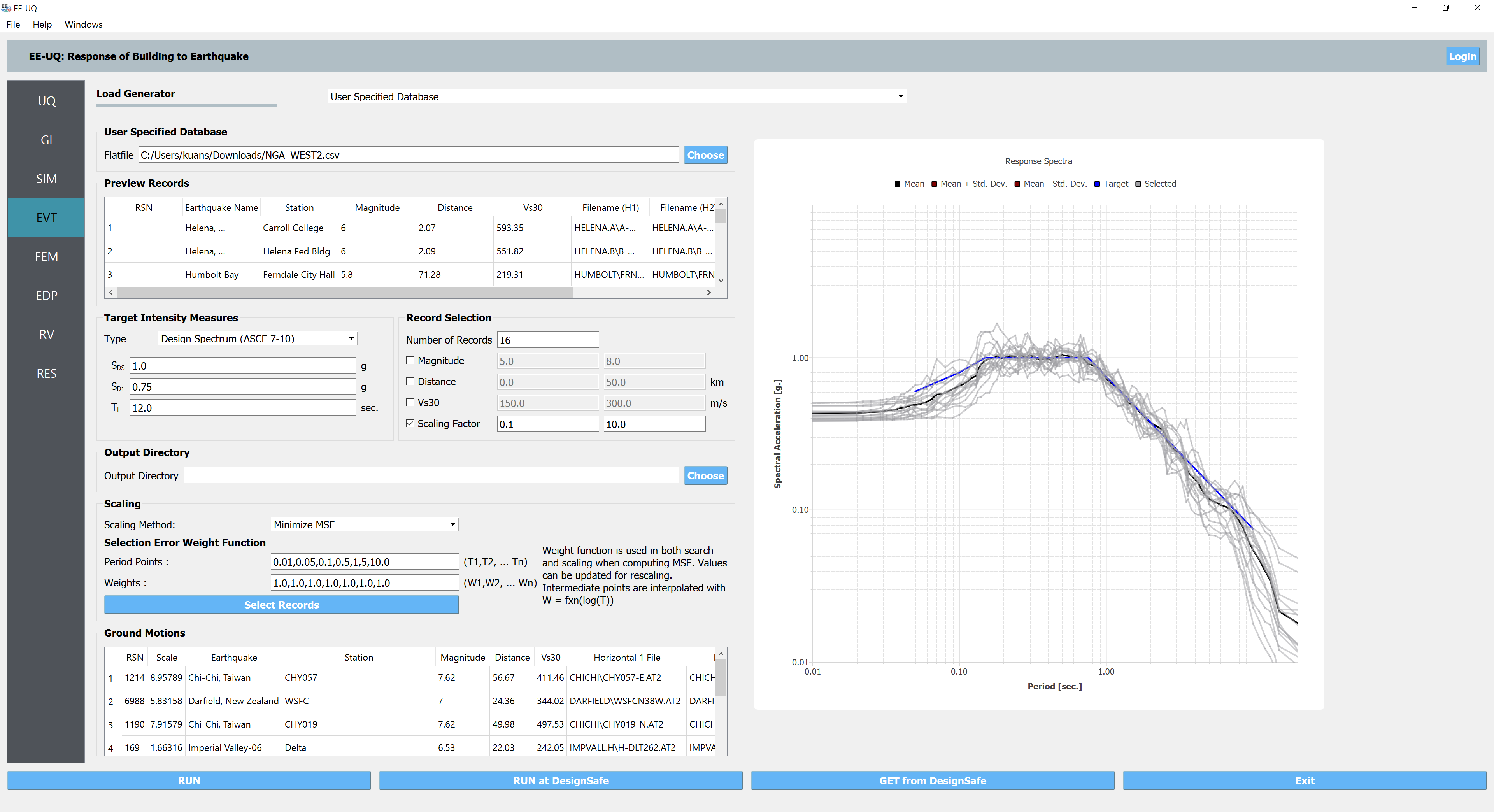Image resolution: width=1494 pixels, height=812 pixels.
Task: Click the Period Points input field
Action: (x=365, y=561)
